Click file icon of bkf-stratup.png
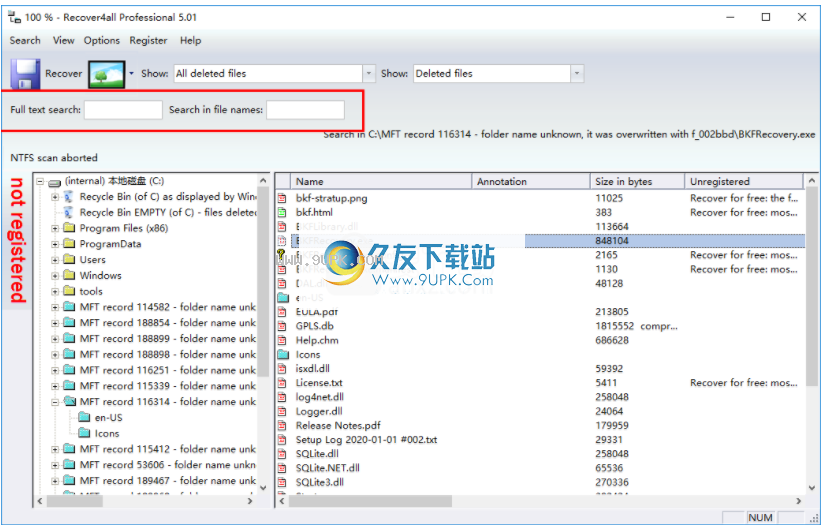Image resolution: width=824 pixels, height=526 pixels. [x=282, y=199]
